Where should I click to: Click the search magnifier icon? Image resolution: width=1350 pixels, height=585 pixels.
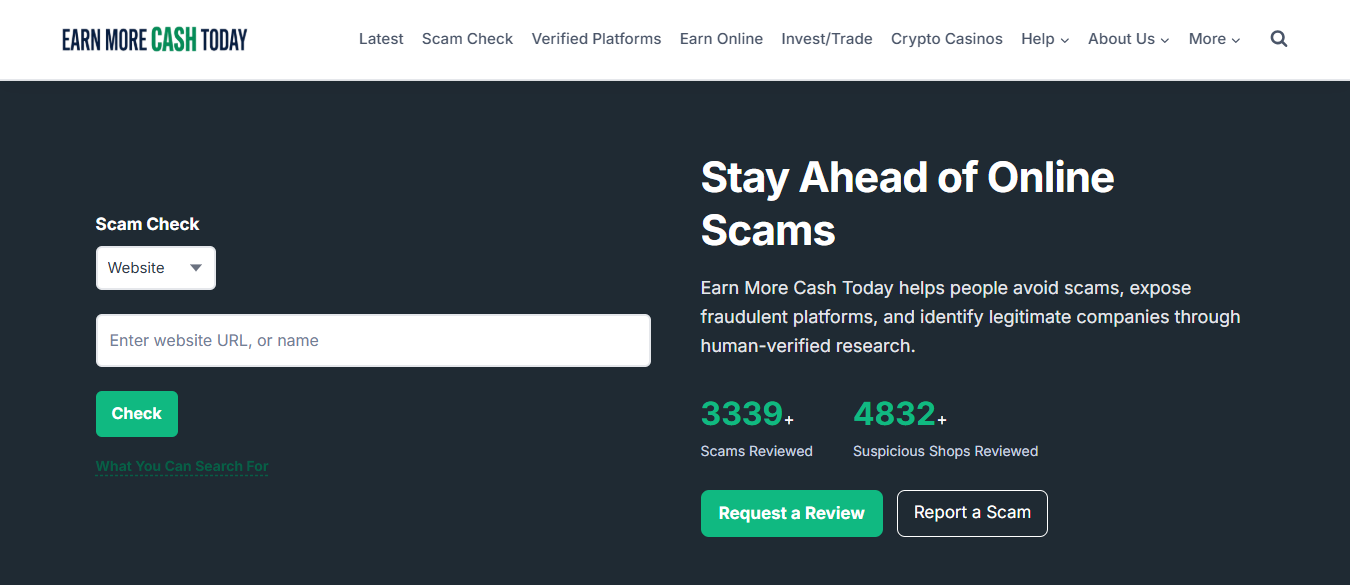click(1278, 39)
